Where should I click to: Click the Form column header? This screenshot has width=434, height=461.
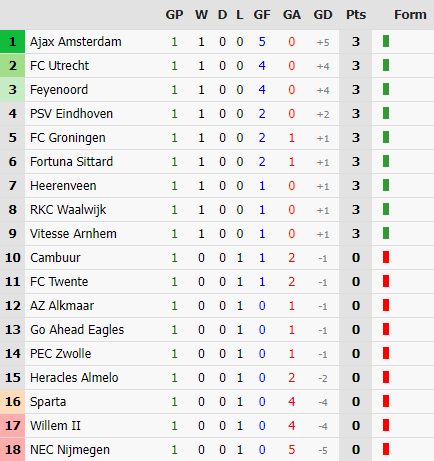tap(410, 15)
